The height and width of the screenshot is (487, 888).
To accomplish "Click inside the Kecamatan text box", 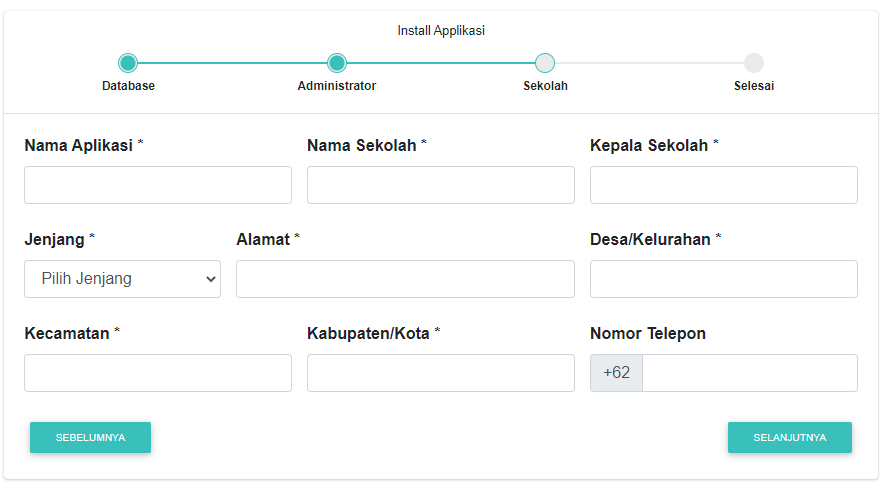I will click(158, 373).
